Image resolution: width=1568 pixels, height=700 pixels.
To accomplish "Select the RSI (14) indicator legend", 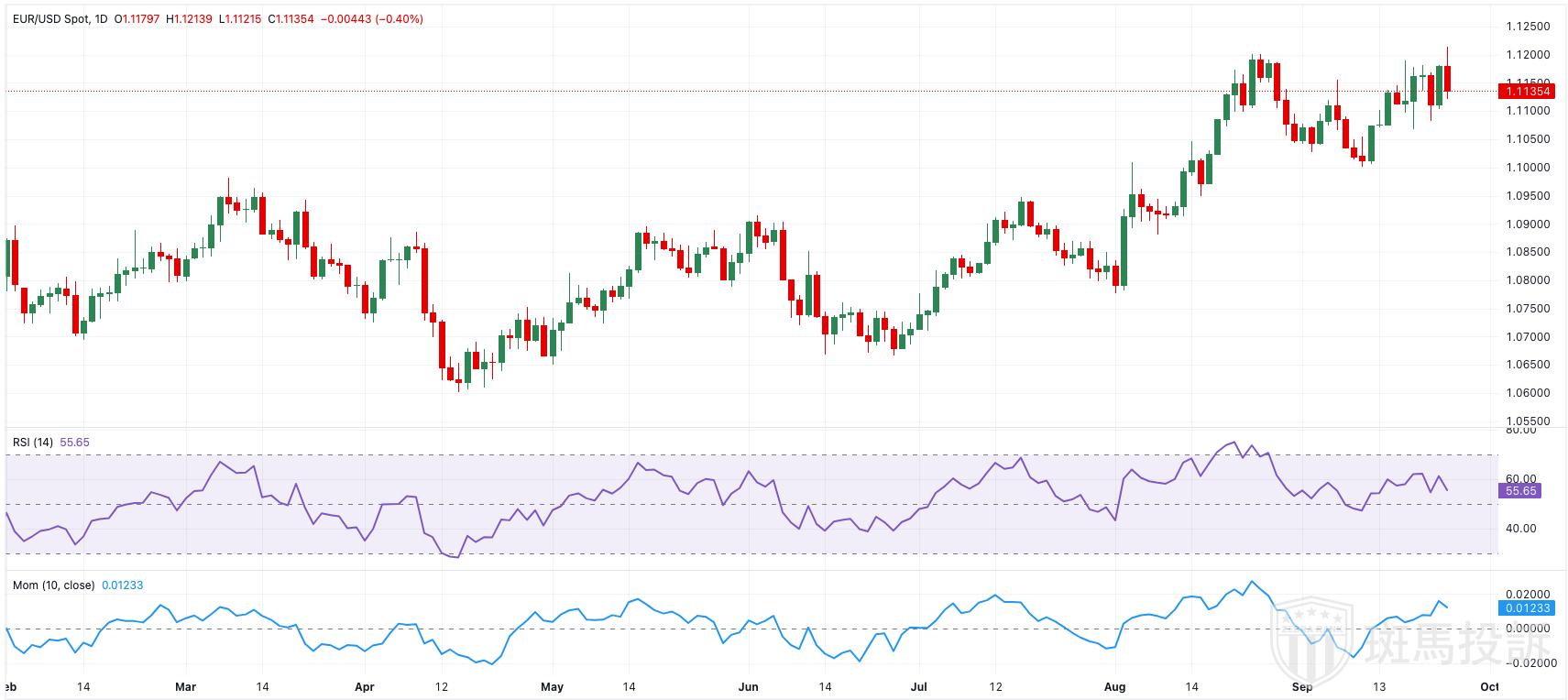I will click(32, 442).
